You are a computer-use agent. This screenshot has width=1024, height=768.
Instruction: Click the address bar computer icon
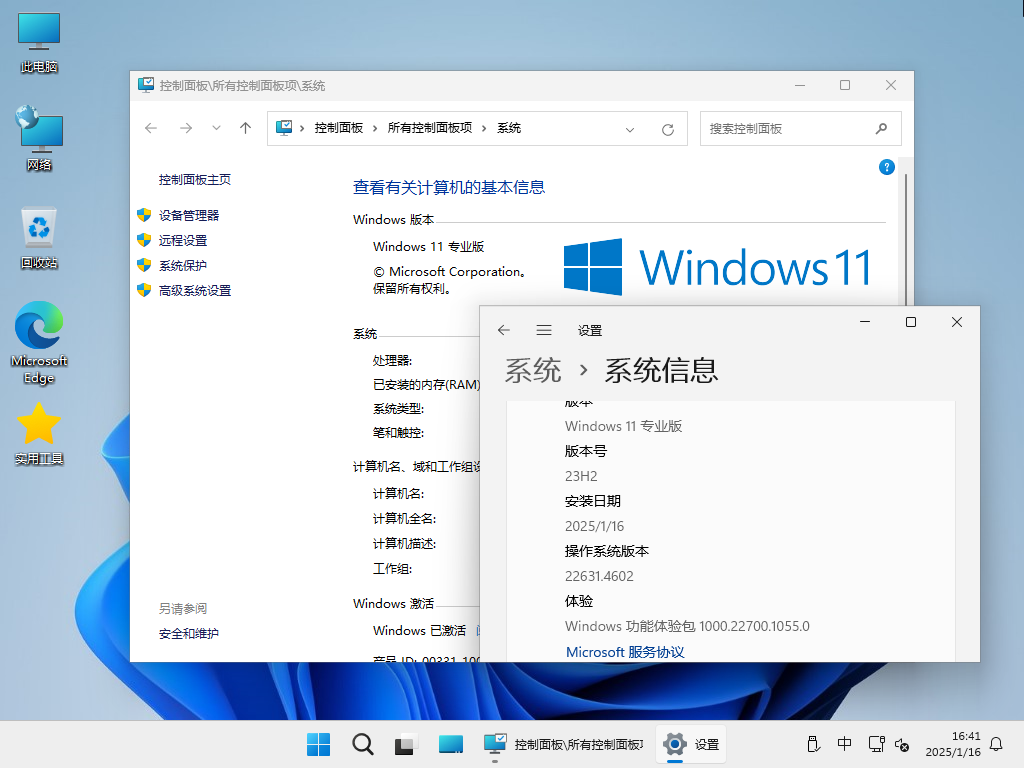coord(284,128)
